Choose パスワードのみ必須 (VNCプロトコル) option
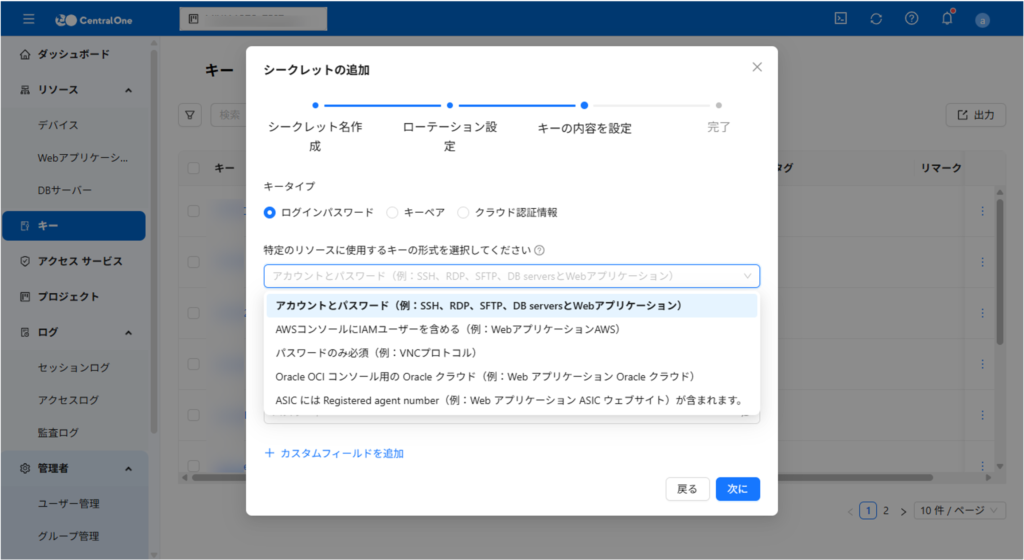Viewport: 1024px width, 560px height. (x=376, y=353)
